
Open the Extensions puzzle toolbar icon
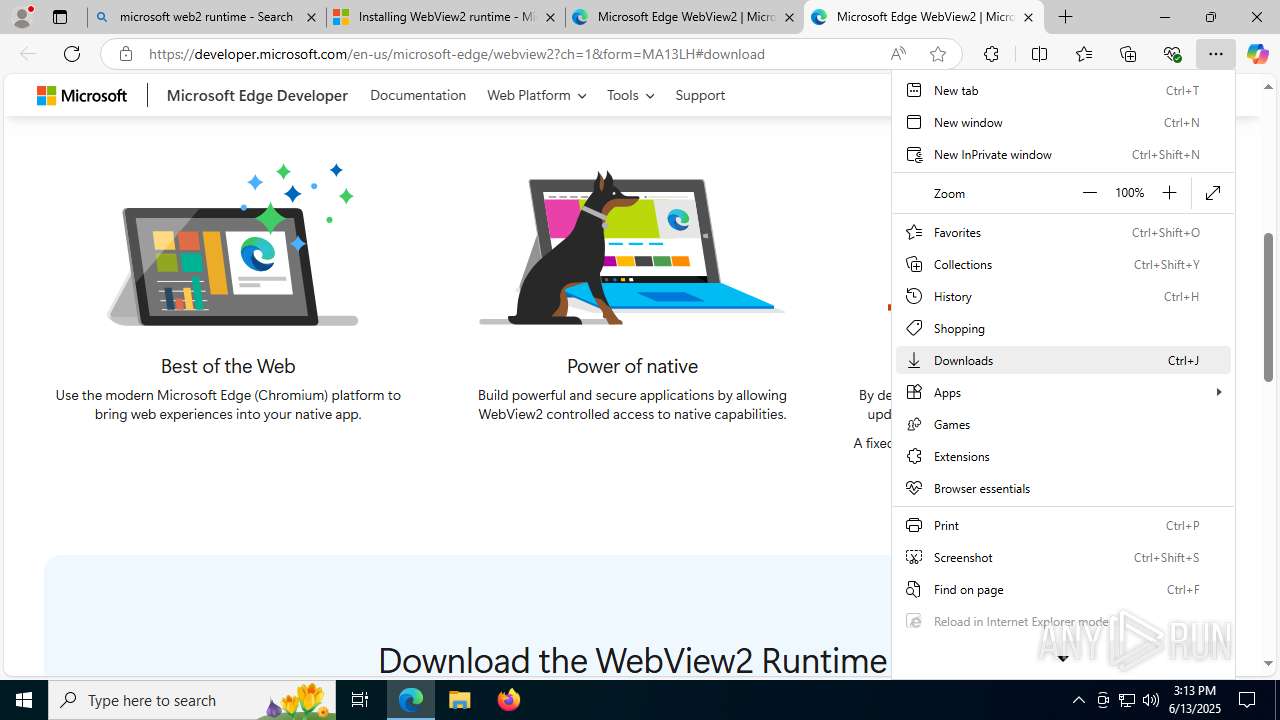[x=991, y=54]
